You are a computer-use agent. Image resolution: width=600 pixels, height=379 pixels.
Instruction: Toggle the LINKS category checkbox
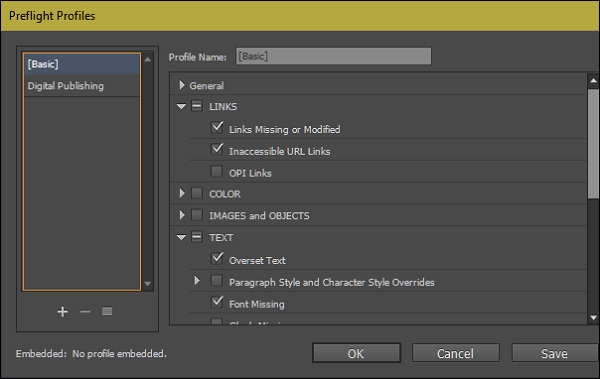click(x=197, y=106)
